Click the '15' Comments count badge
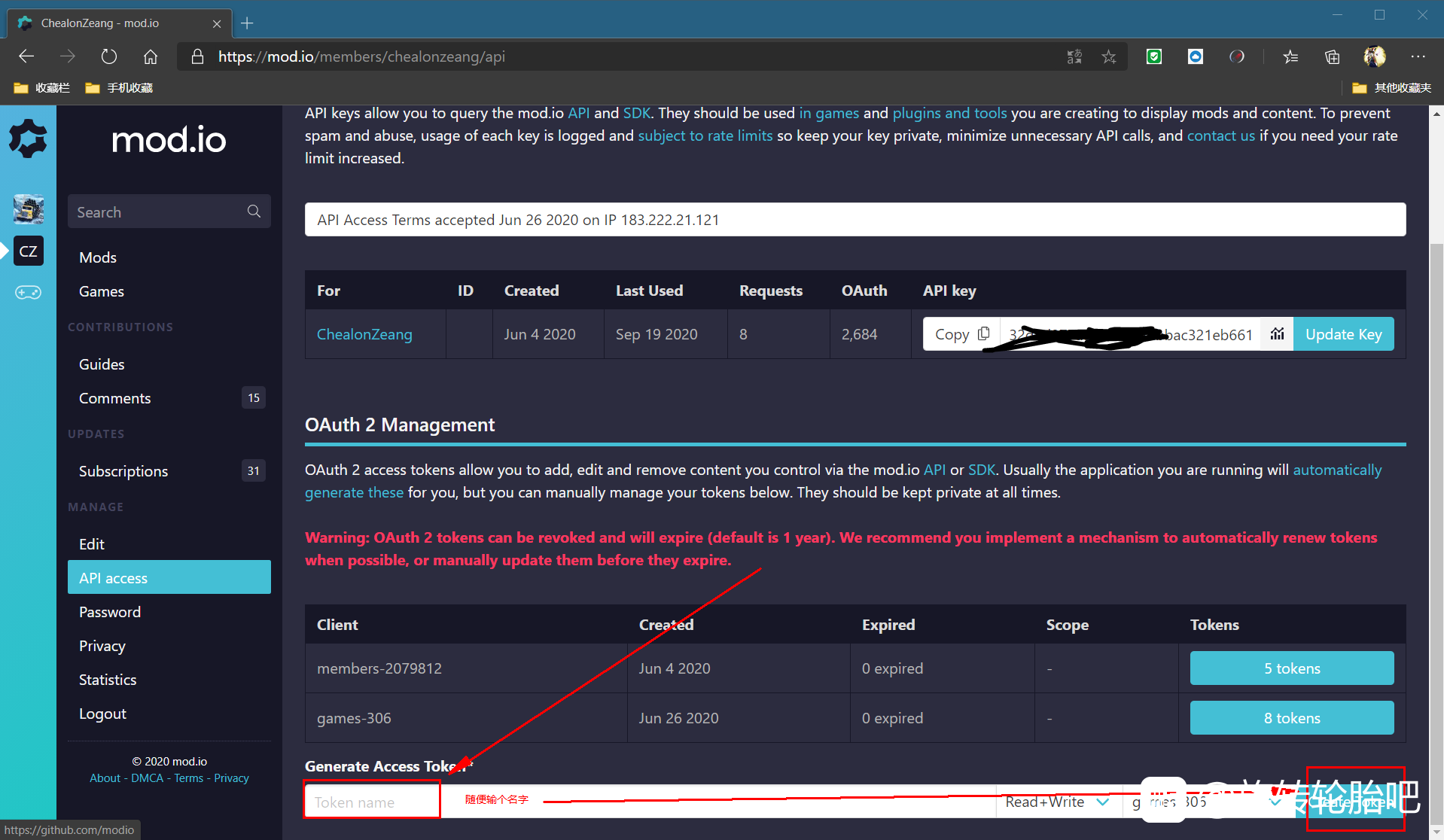Viewport: 1444px width, 840px height. point(254,397)
